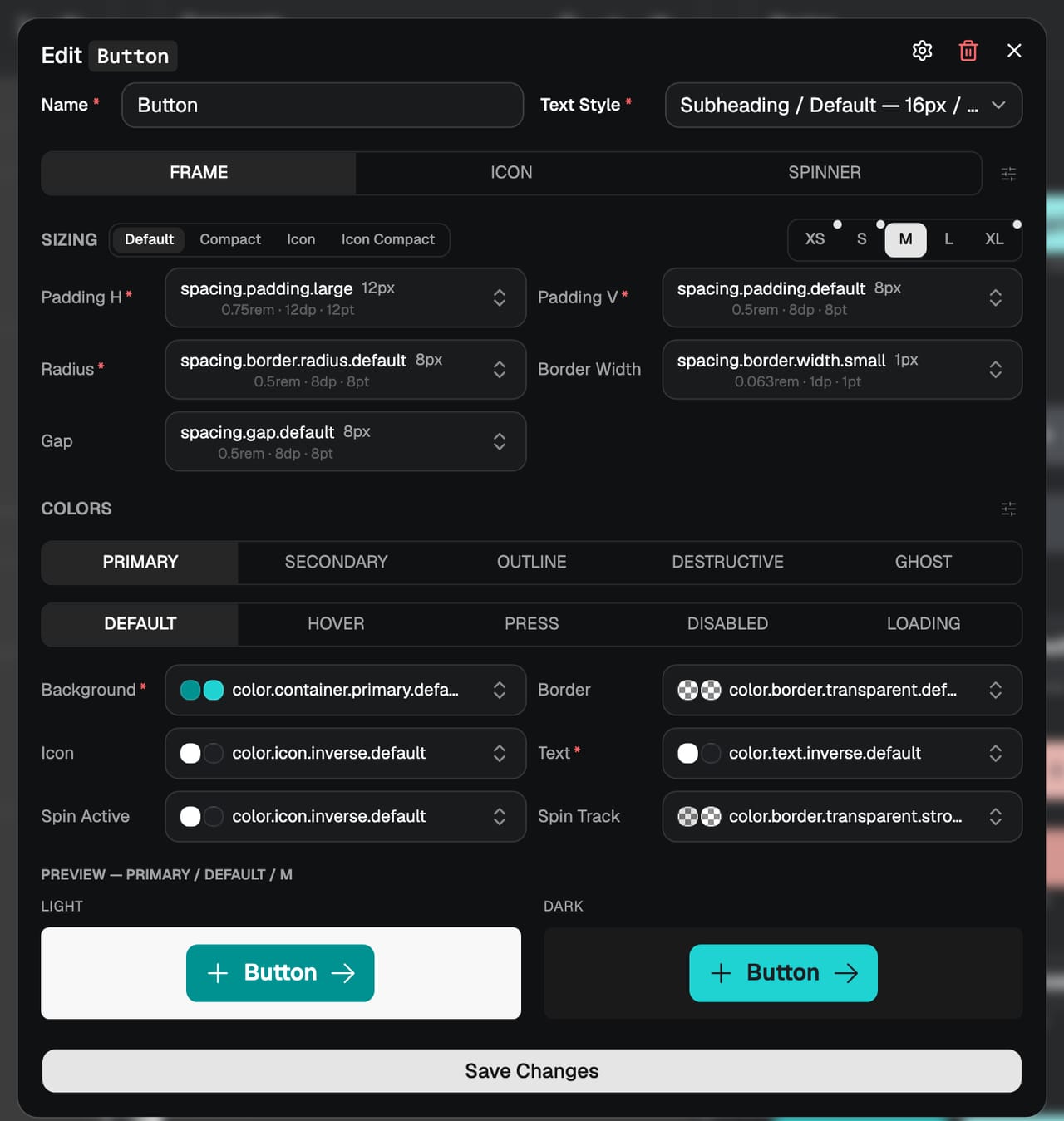Choose the LOADING state tab

[x=924, y=624]
